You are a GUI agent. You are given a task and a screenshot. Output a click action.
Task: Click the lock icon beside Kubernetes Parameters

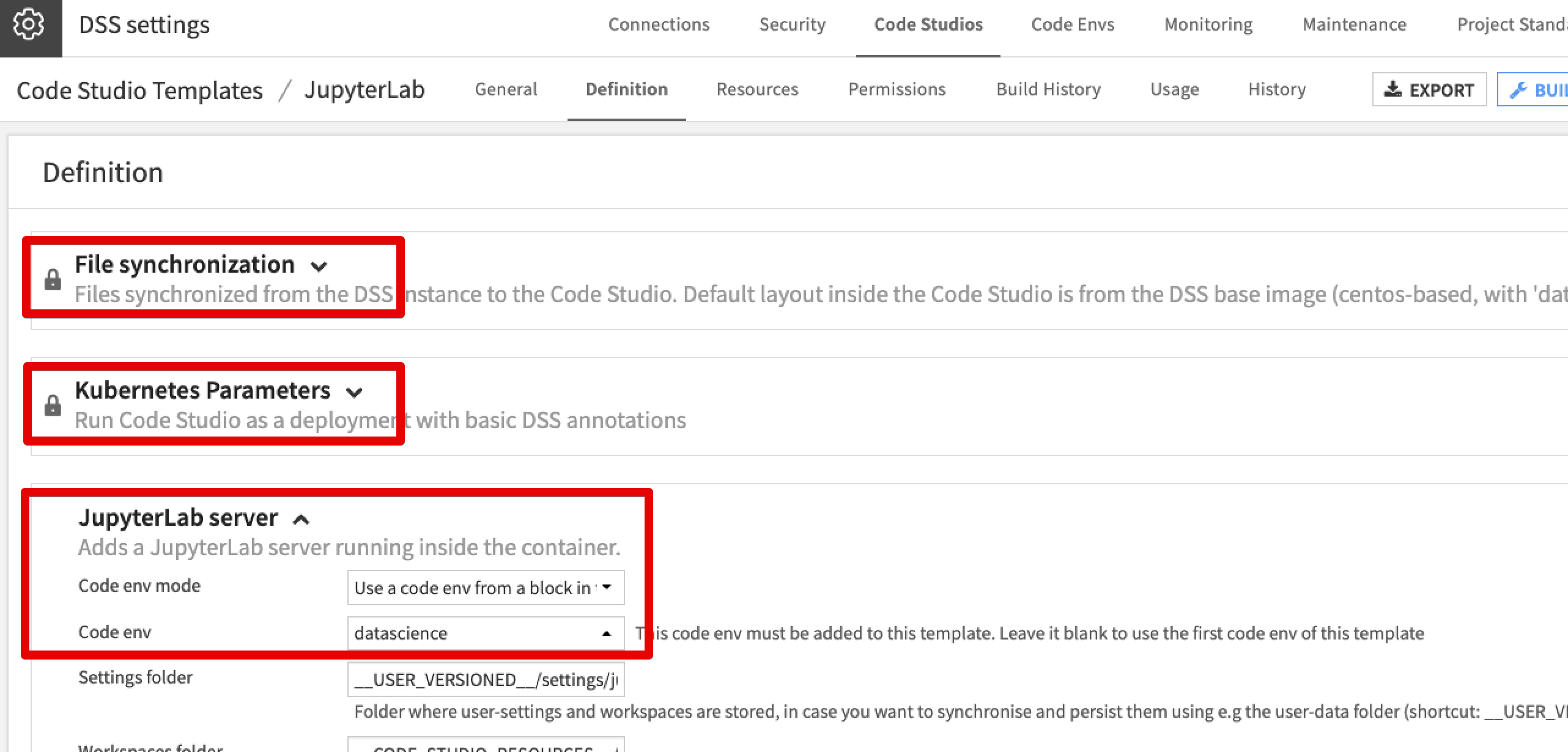[x=53, y=405]
